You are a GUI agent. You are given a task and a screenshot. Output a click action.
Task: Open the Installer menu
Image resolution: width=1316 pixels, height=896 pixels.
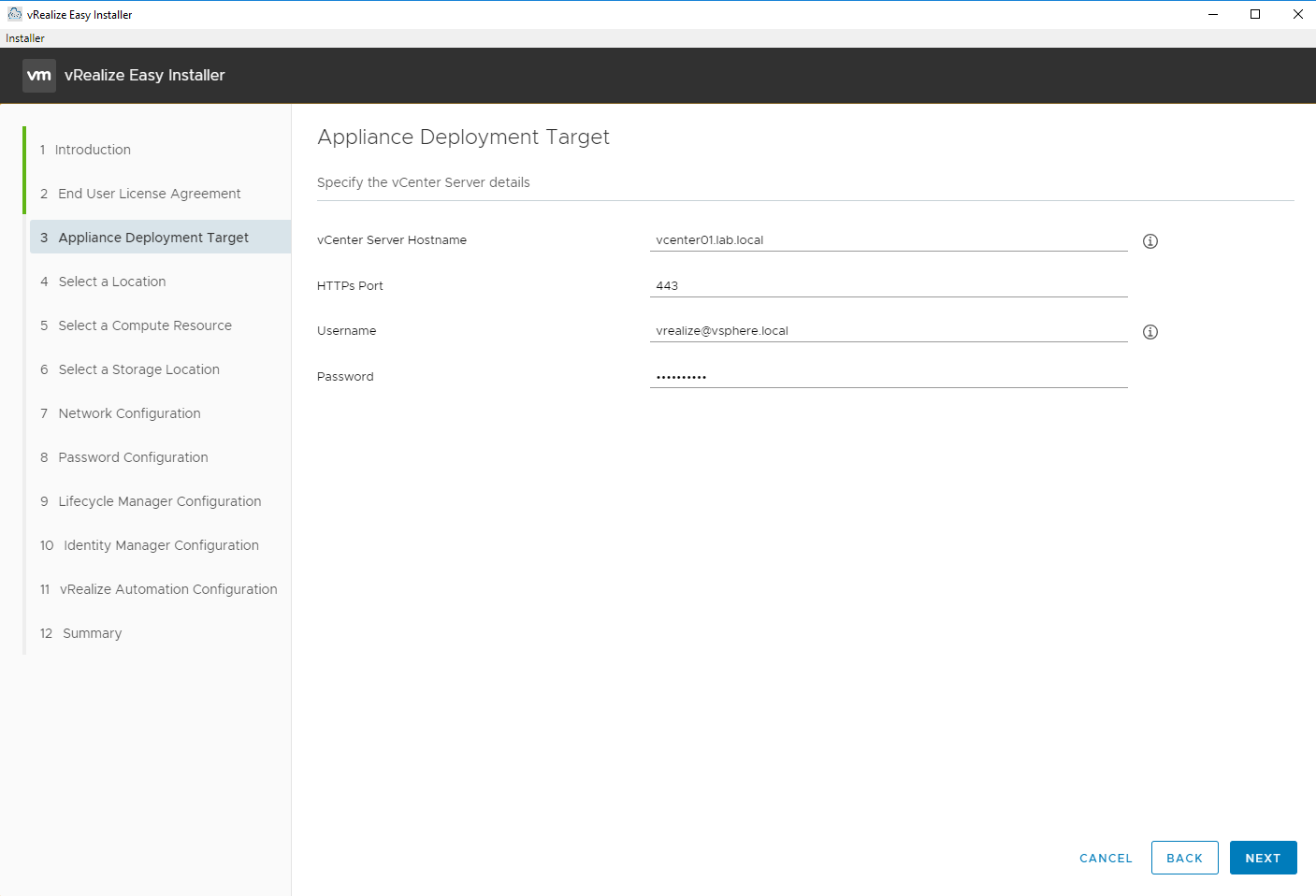[x=25, y=38]
